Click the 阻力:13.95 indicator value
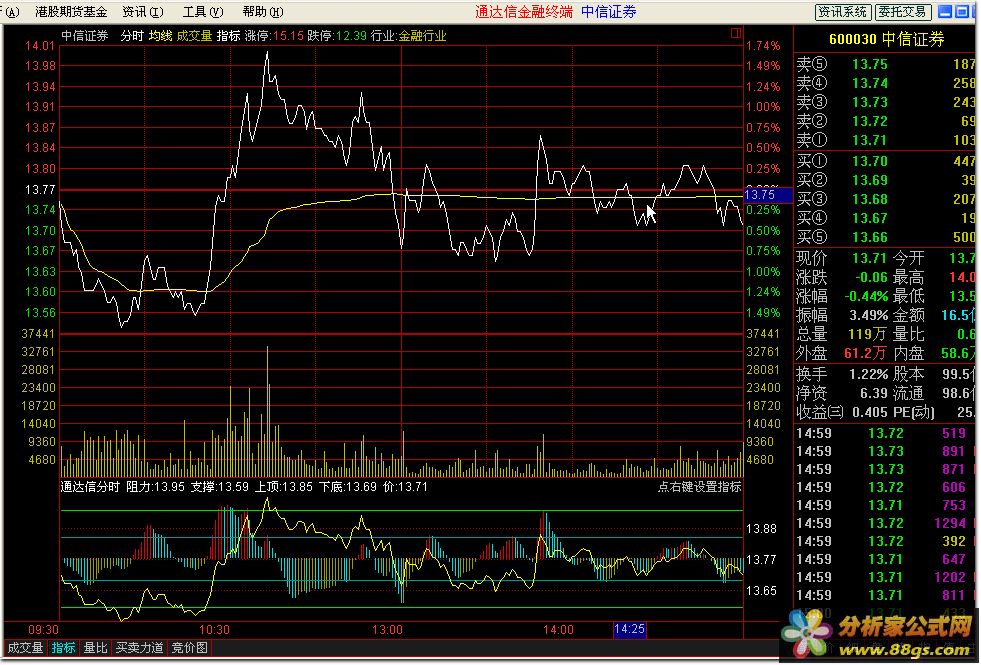Image resolution: width=981 pixels, height=665 pixels. (x=156, y=487)
